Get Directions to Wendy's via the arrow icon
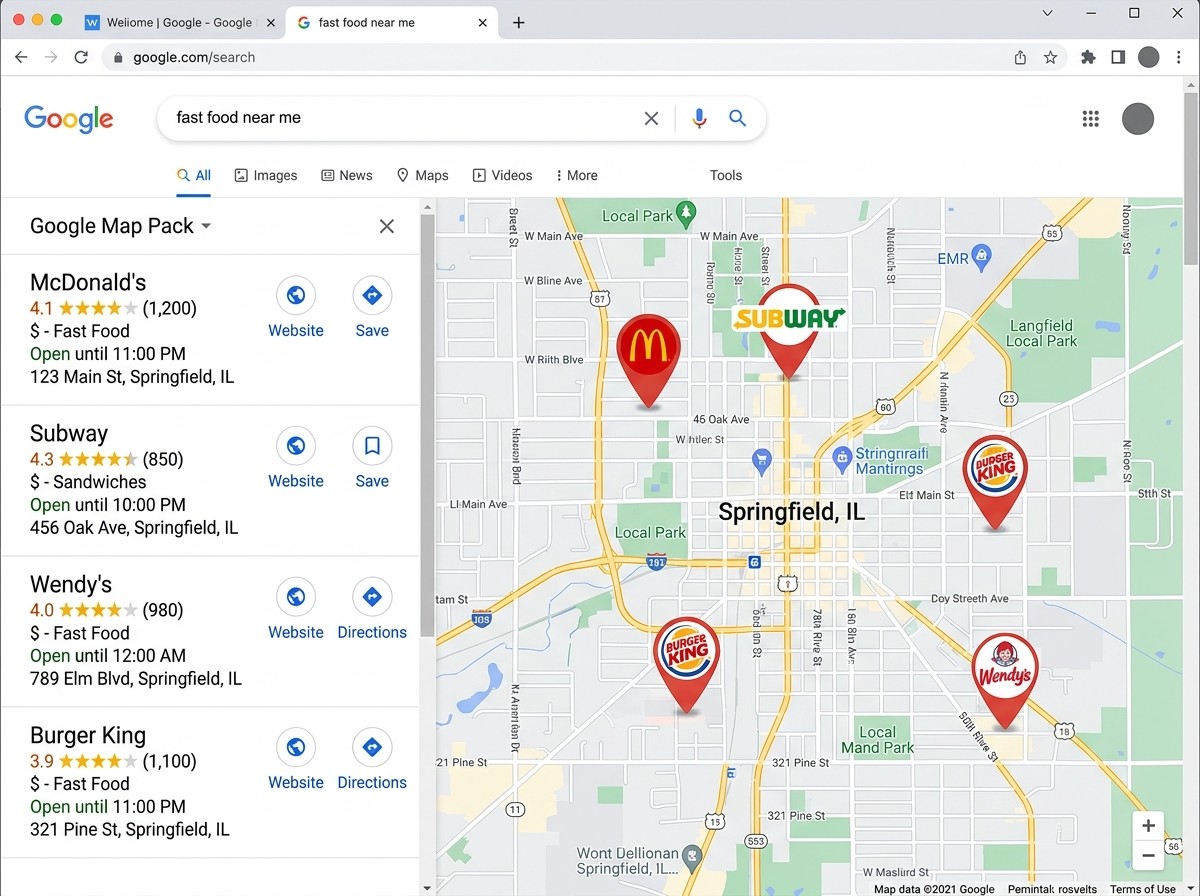Screen dimensions: 1200x896 (x=371, y=597)
